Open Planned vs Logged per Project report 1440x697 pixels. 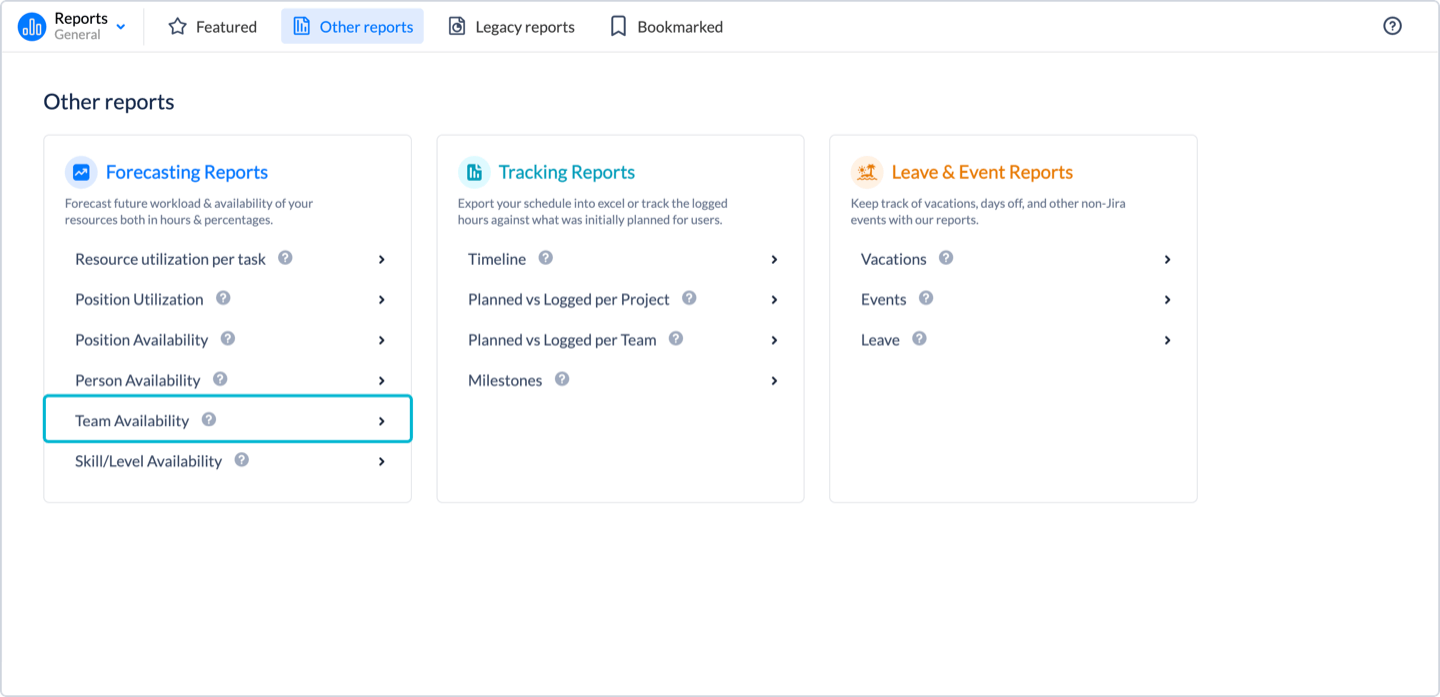(568, 299)
